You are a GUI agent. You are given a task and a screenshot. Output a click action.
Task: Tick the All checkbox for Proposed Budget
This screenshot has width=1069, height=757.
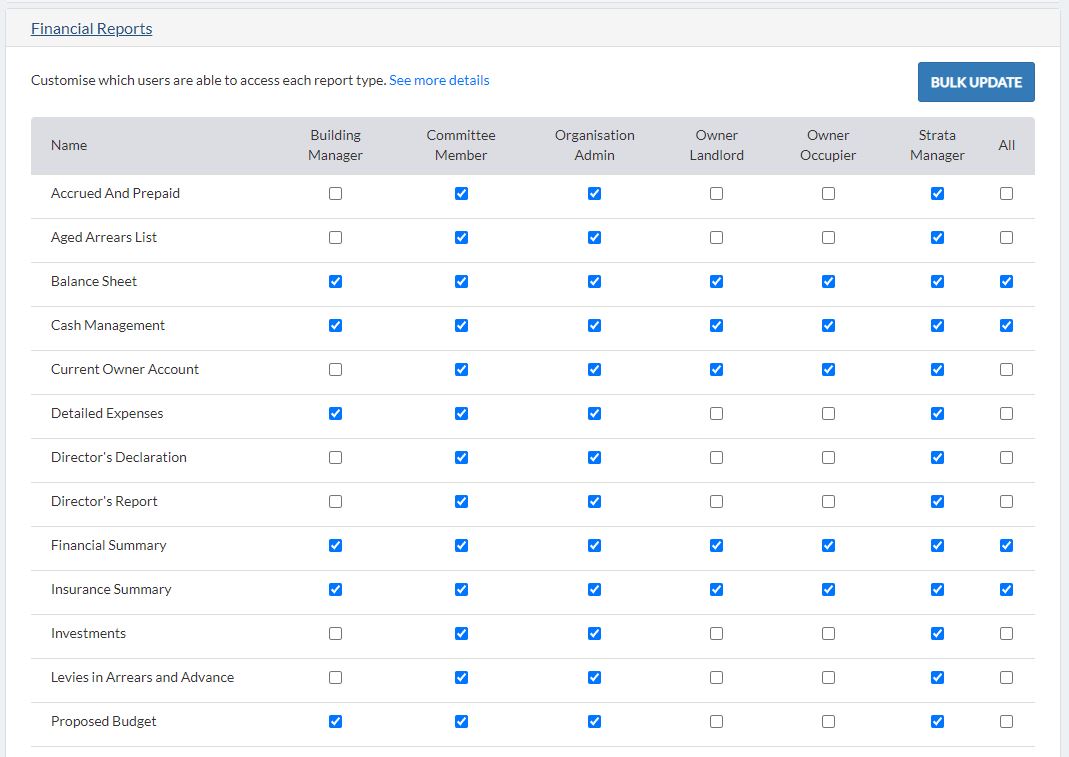[1006, 722]
